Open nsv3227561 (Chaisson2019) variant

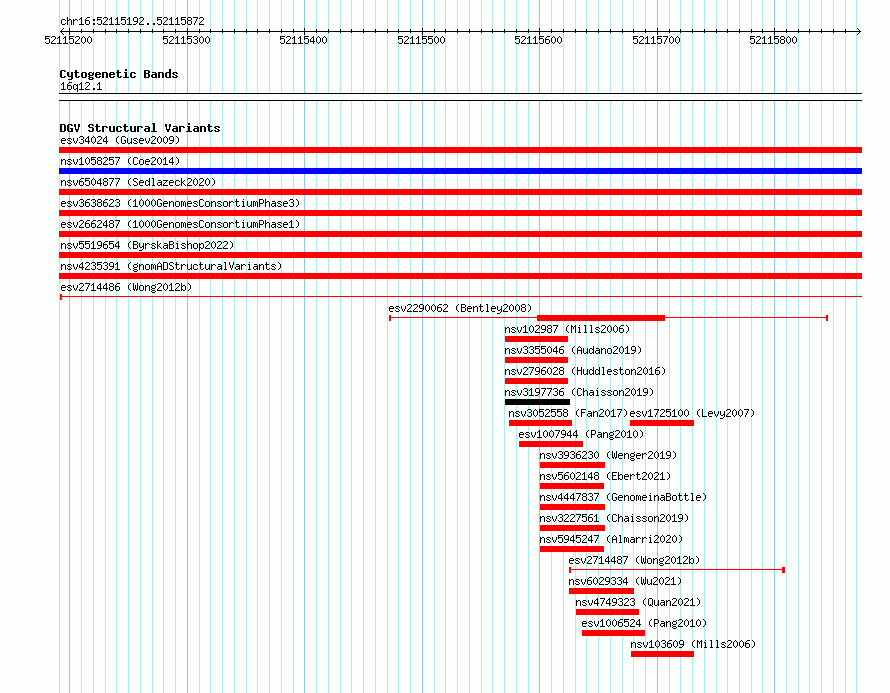click(x=614, y=518)
